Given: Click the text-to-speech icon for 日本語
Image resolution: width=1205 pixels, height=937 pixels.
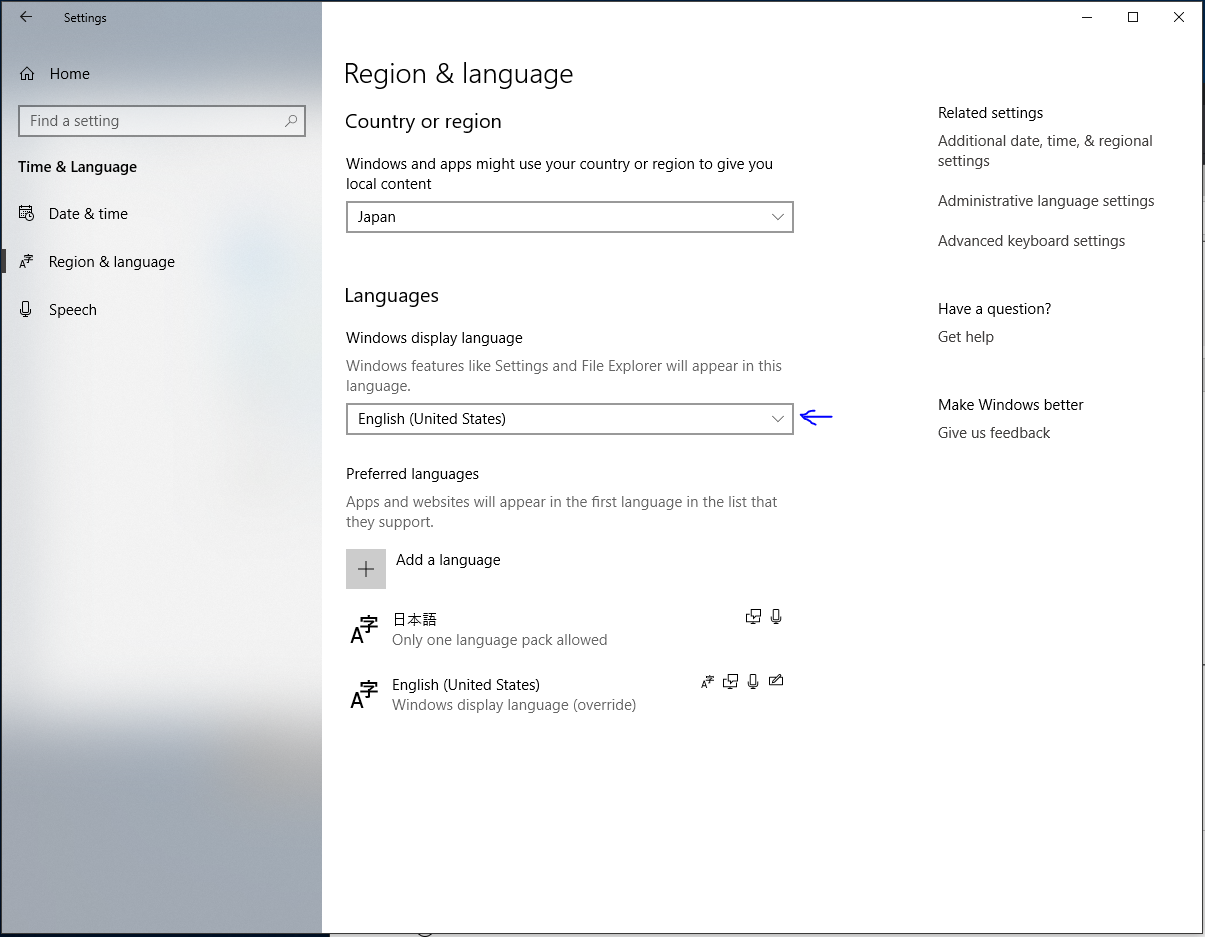Looking at the screenshot, I should 754,617.
